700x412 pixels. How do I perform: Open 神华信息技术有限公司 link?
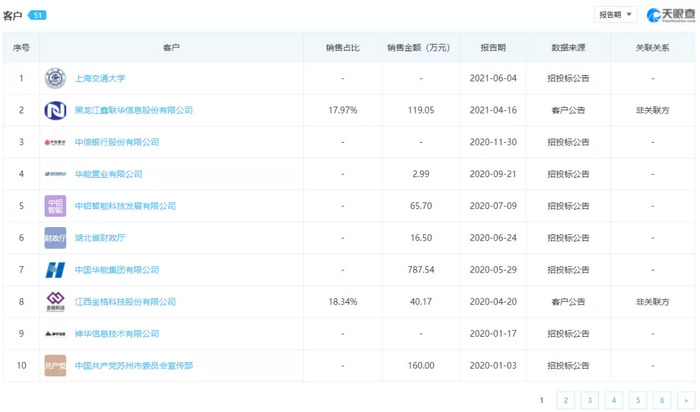click(x=117, y=334)
